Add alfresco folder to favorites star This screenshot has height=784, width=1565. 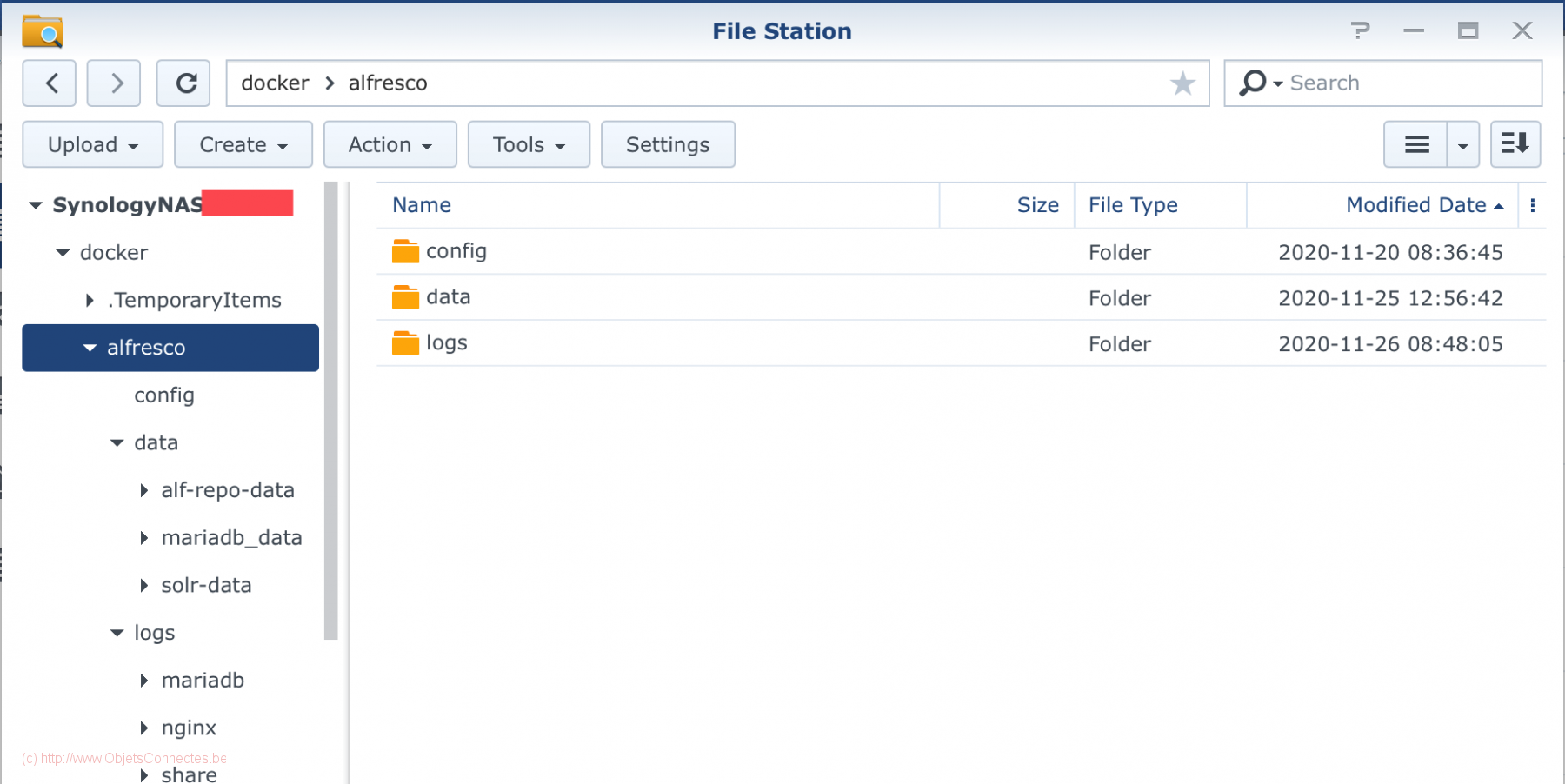(x=1182, y=83)
